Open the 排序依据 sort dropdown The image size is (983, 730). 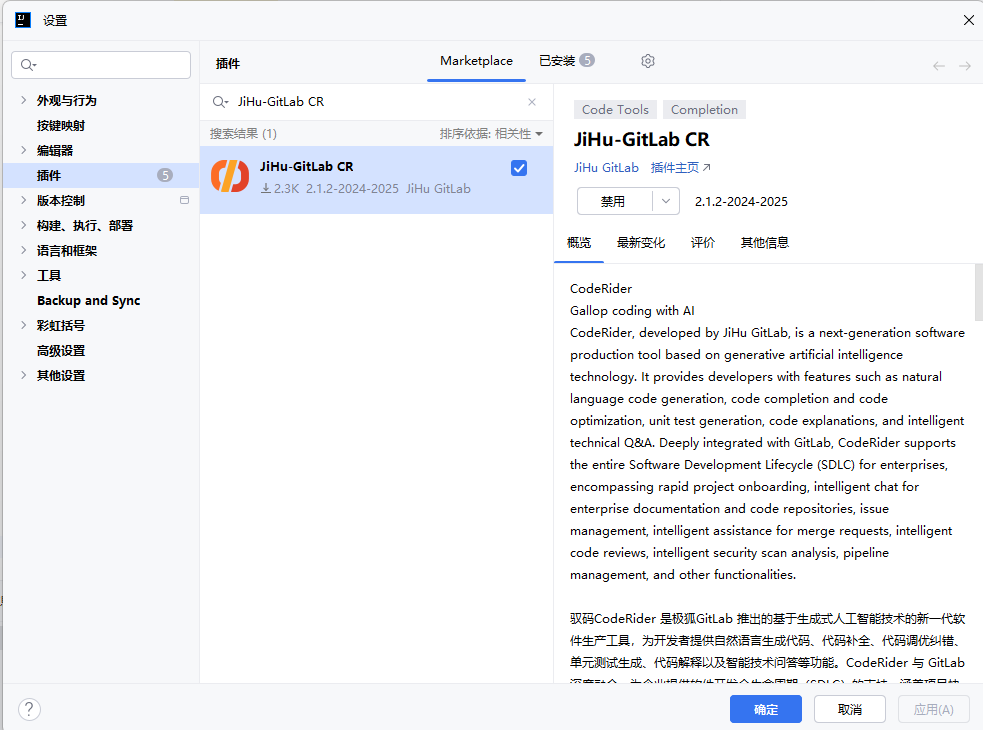coord(491,134)
